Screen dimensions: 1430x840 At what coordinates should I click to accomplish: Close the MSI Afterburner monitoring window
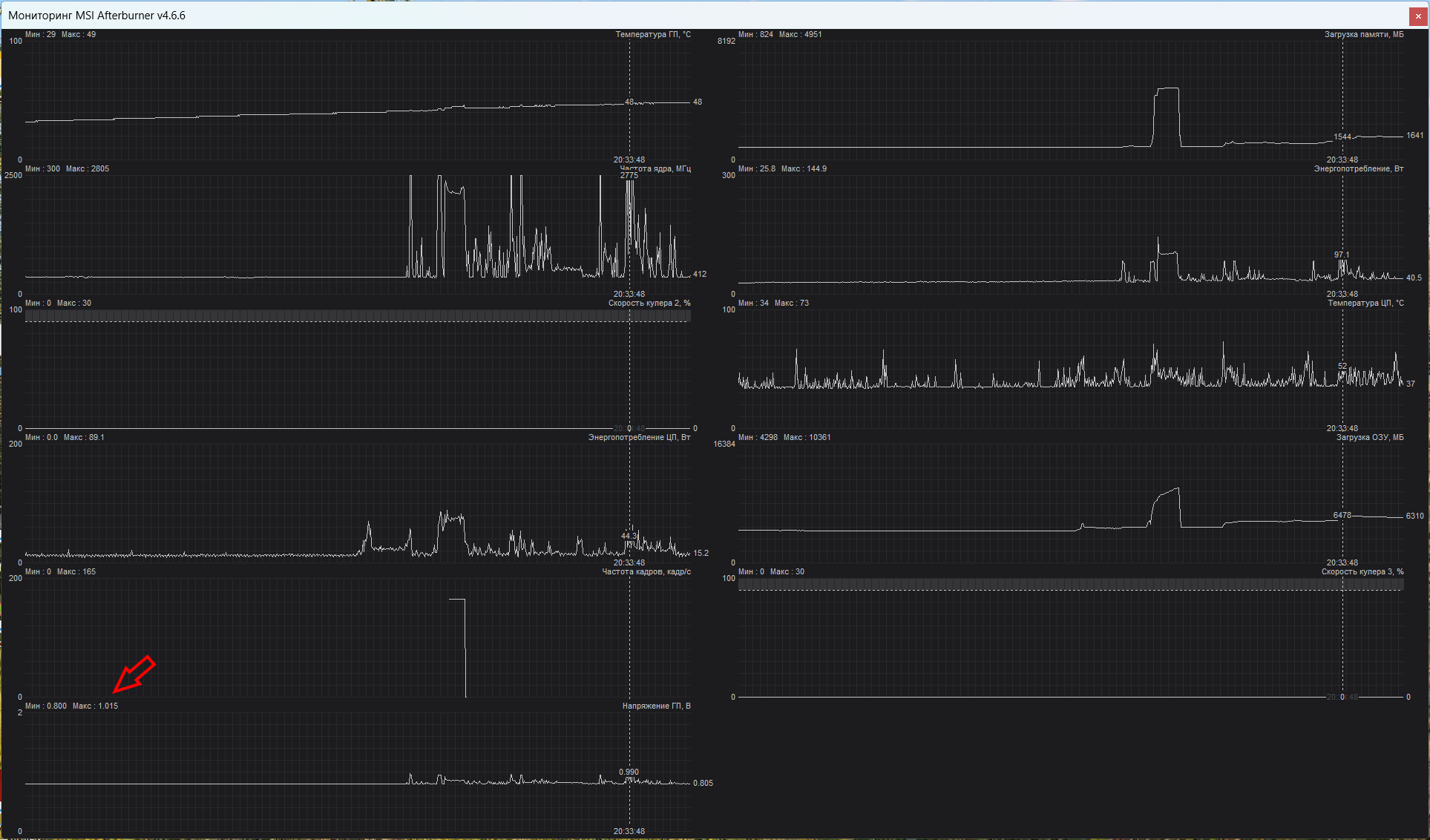1417,16
